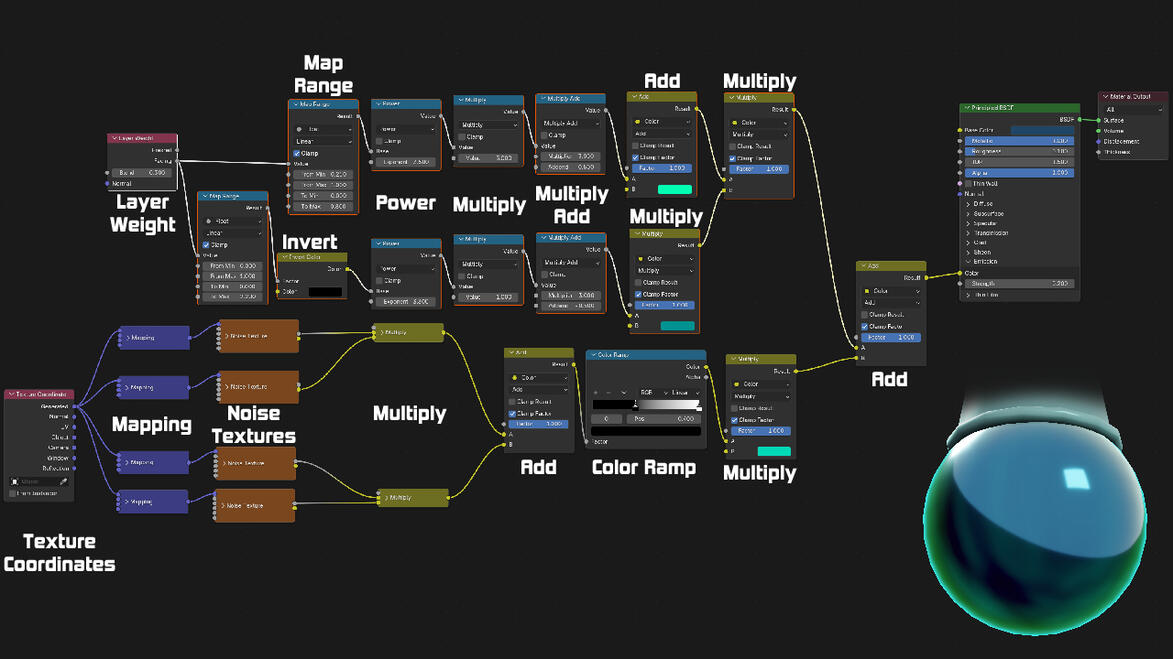The height and width of the screenshot is (659, 1173).
Task: Collapse the Layer Weight node header arrow
Action: coord(114,138)
